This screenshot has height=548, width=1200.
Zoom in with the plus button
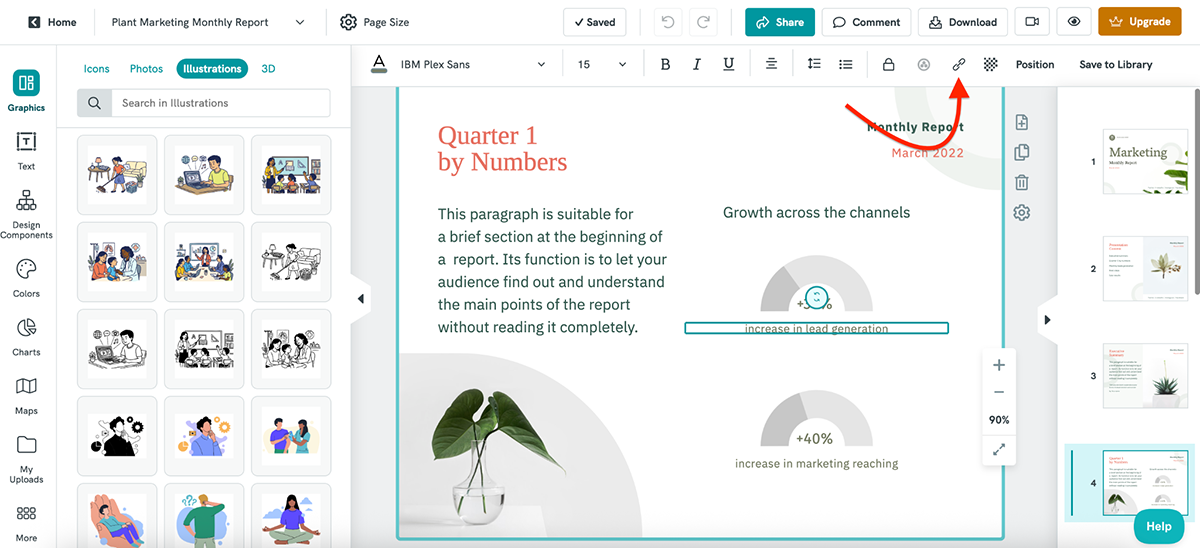pyautogui.click(x=999, y=366)
